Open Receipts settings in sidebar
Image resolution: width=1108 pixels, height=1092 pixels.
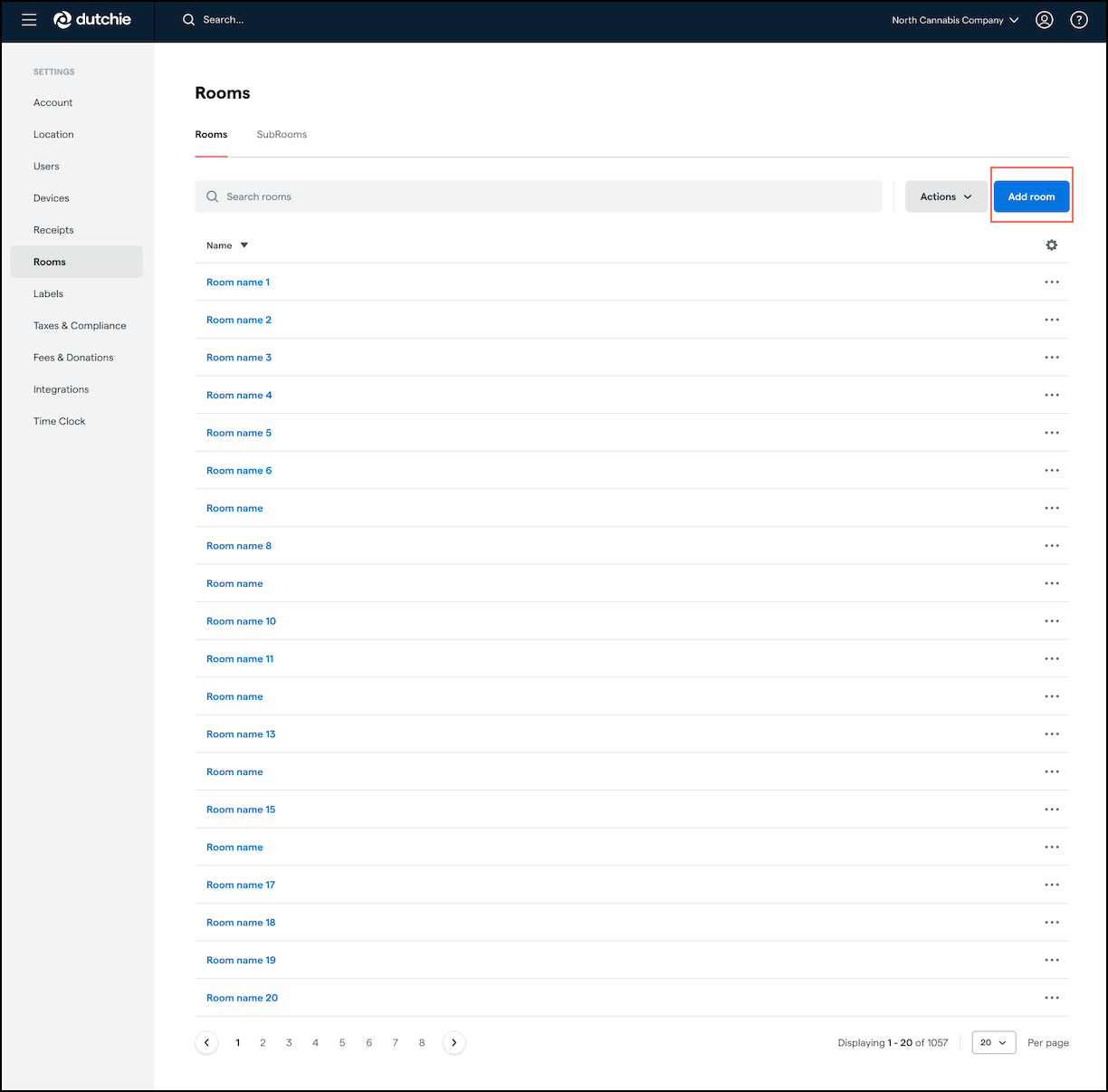click(53, 230)
